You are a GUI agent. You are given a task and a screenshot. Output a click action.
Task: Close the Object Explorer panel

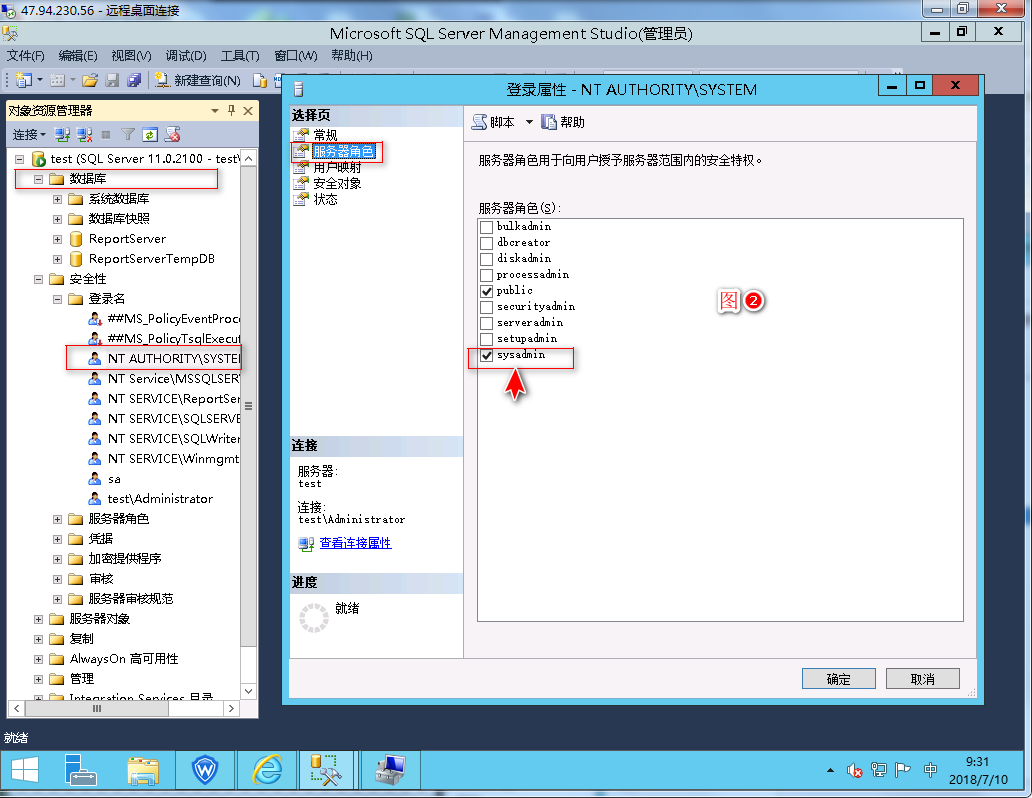248,111
